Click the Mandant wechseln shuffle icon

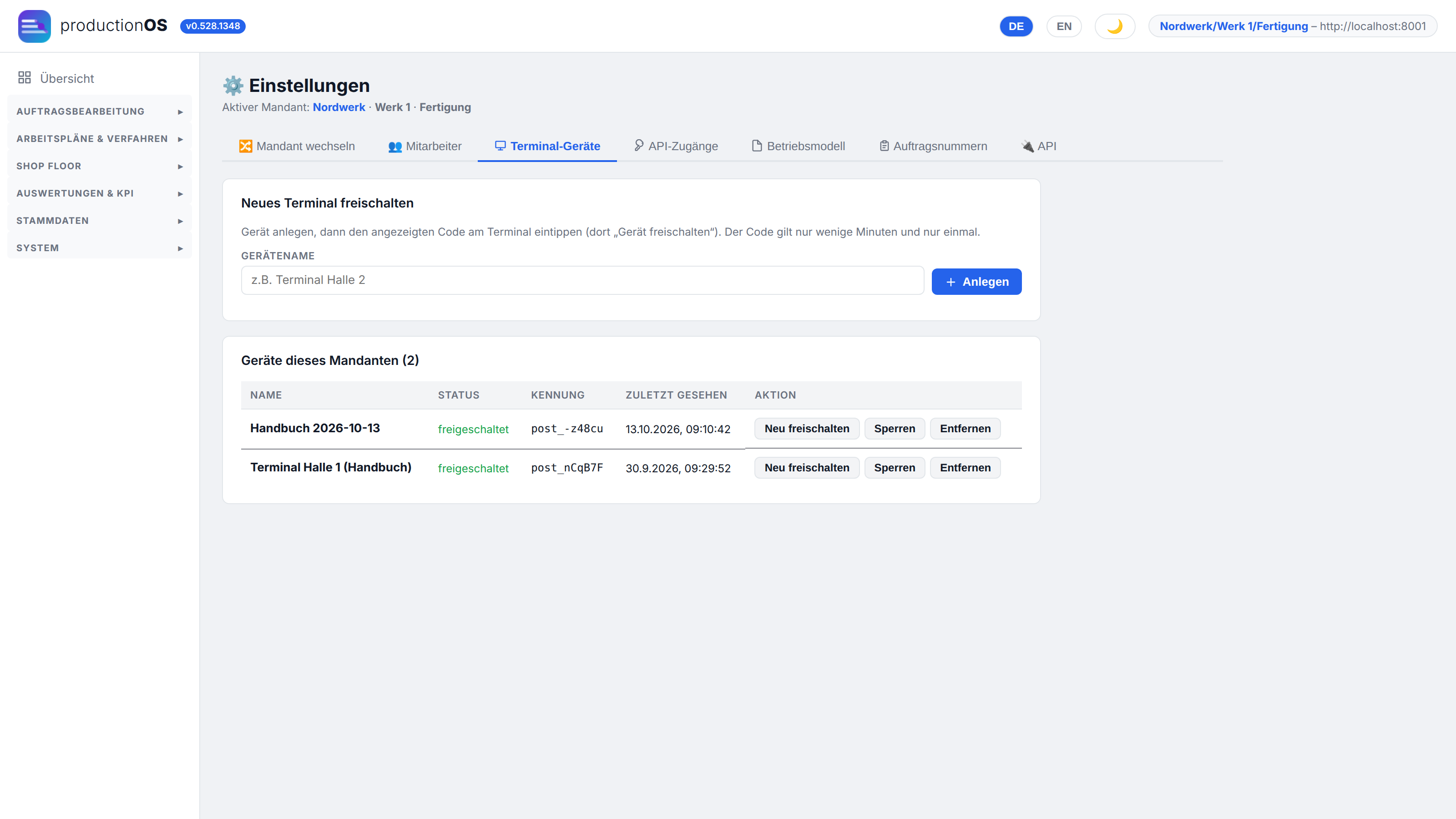point(245,147)
